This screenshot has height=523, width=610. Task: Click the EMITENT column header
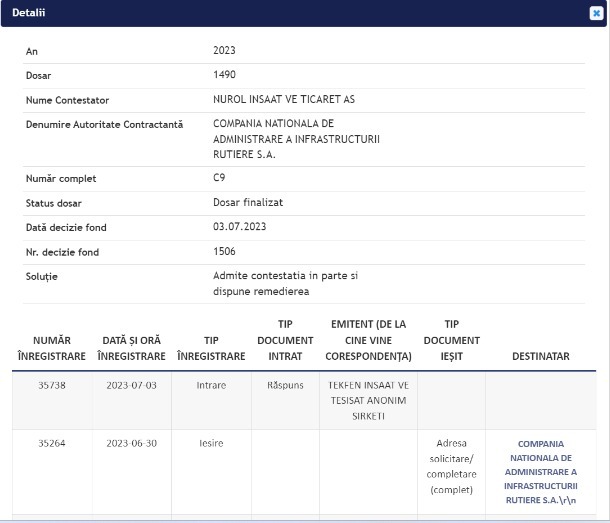tap(368, 340)
